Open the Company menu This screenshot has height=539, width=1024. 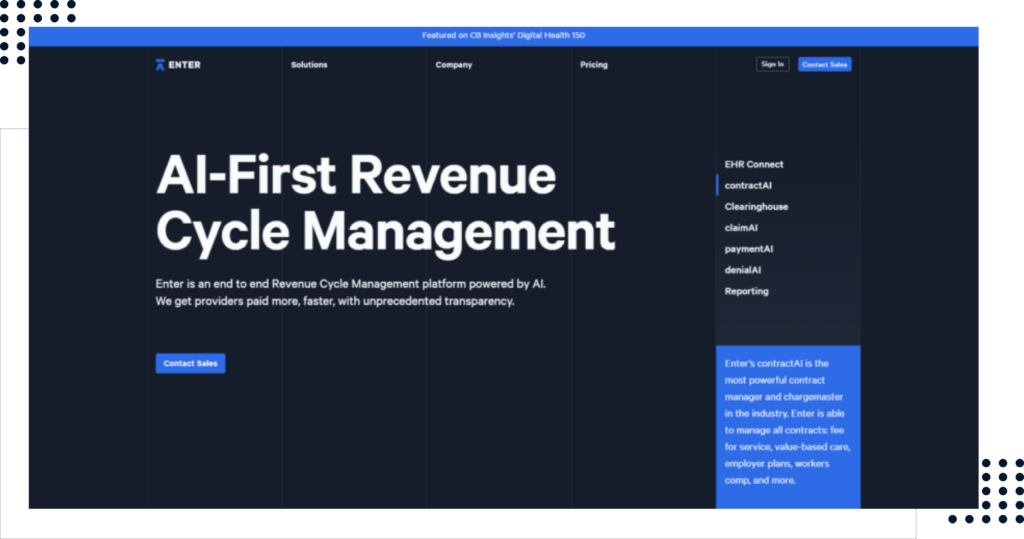tap(454, 65)
